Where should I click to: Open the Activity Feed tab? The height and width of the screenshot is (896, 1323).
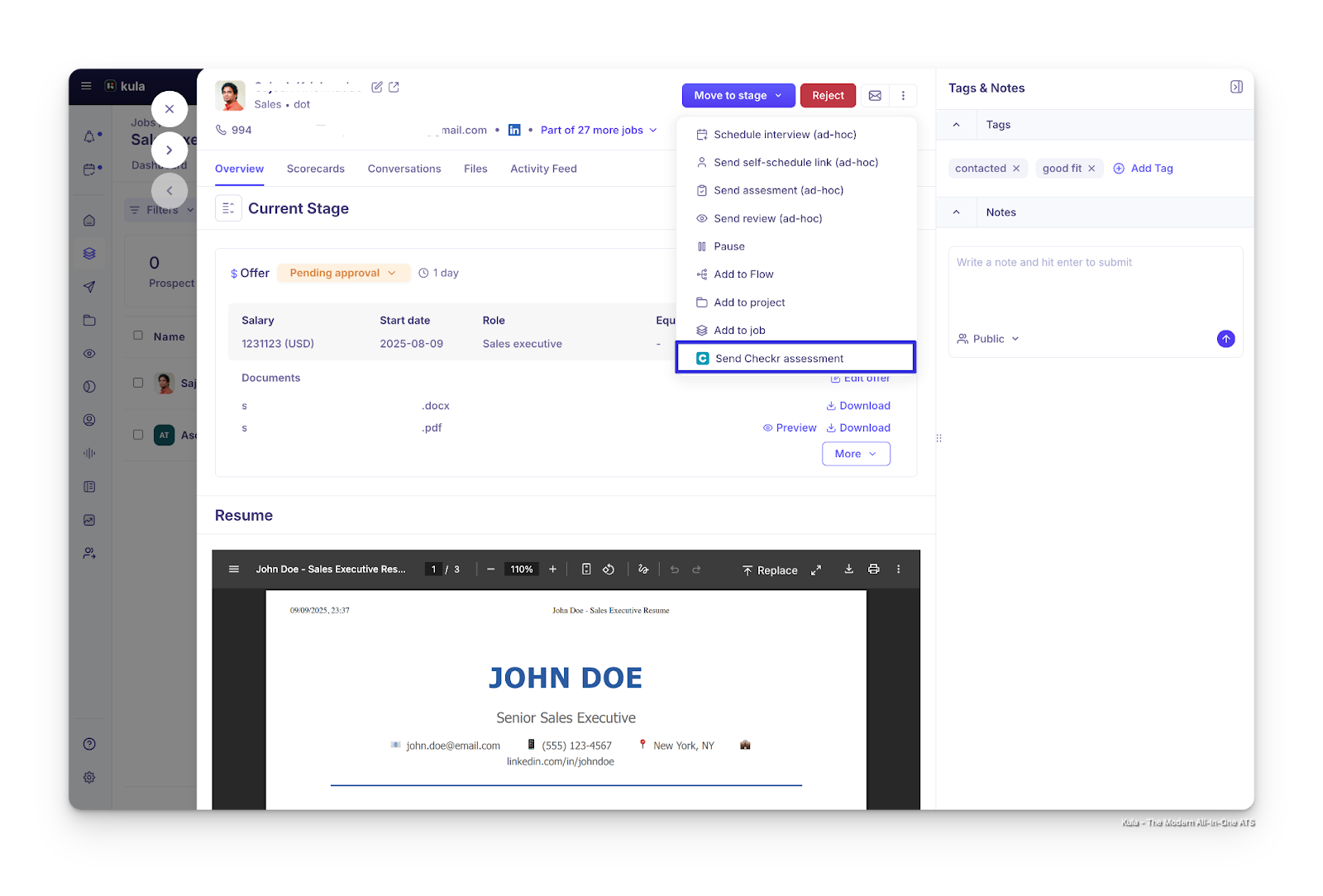(x=543, y=169)
